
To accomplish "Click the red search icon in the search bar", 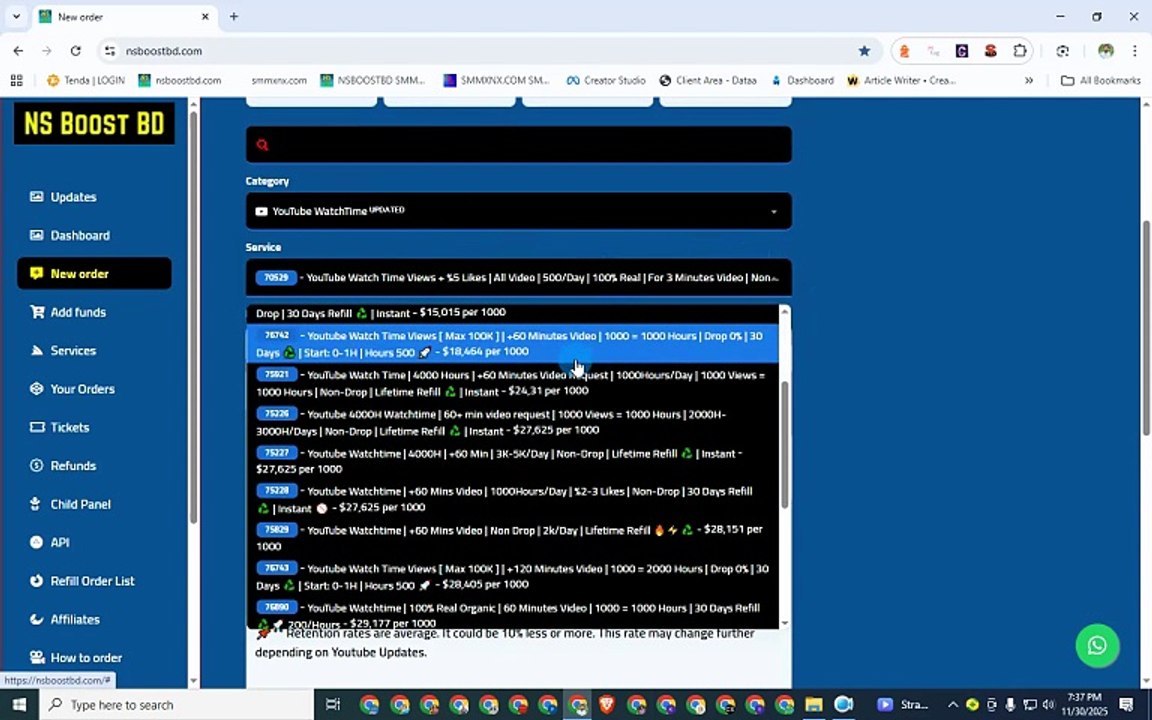I will (x=262, y=145).
